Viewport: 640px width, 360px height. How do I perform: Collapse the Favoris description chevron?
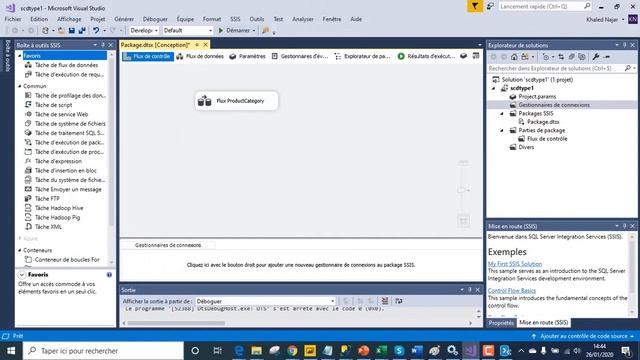[x=22, y=275]
